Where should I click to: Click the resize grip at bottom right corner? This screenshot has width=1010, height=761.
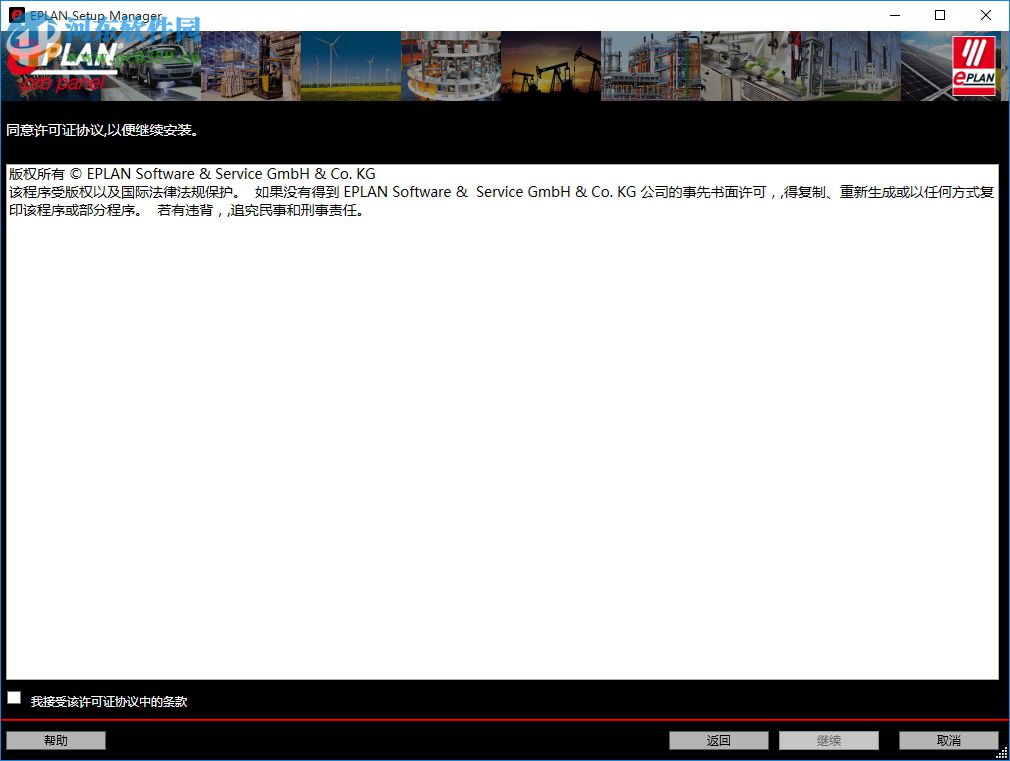point(1003,754)
